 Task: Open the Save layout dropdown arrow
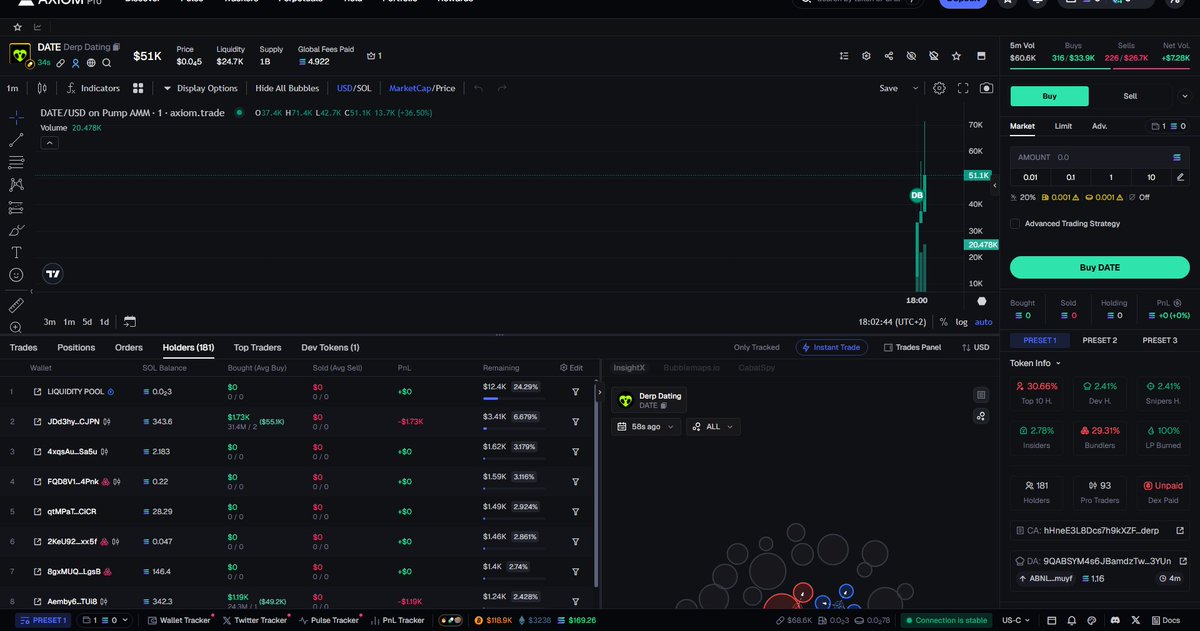click(916, 88)
